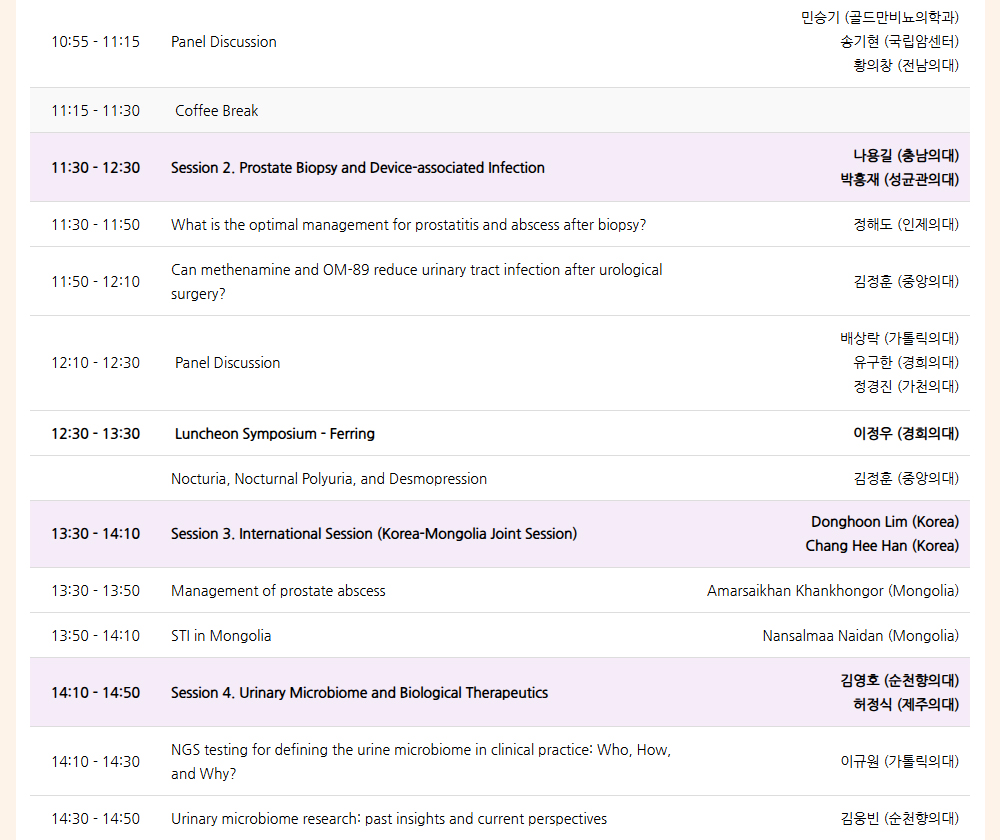Click the 'STI in Mongolia' talk title
Viewport: 1000px width, 840px height.
pyautogui.click(x=221, y=636)
